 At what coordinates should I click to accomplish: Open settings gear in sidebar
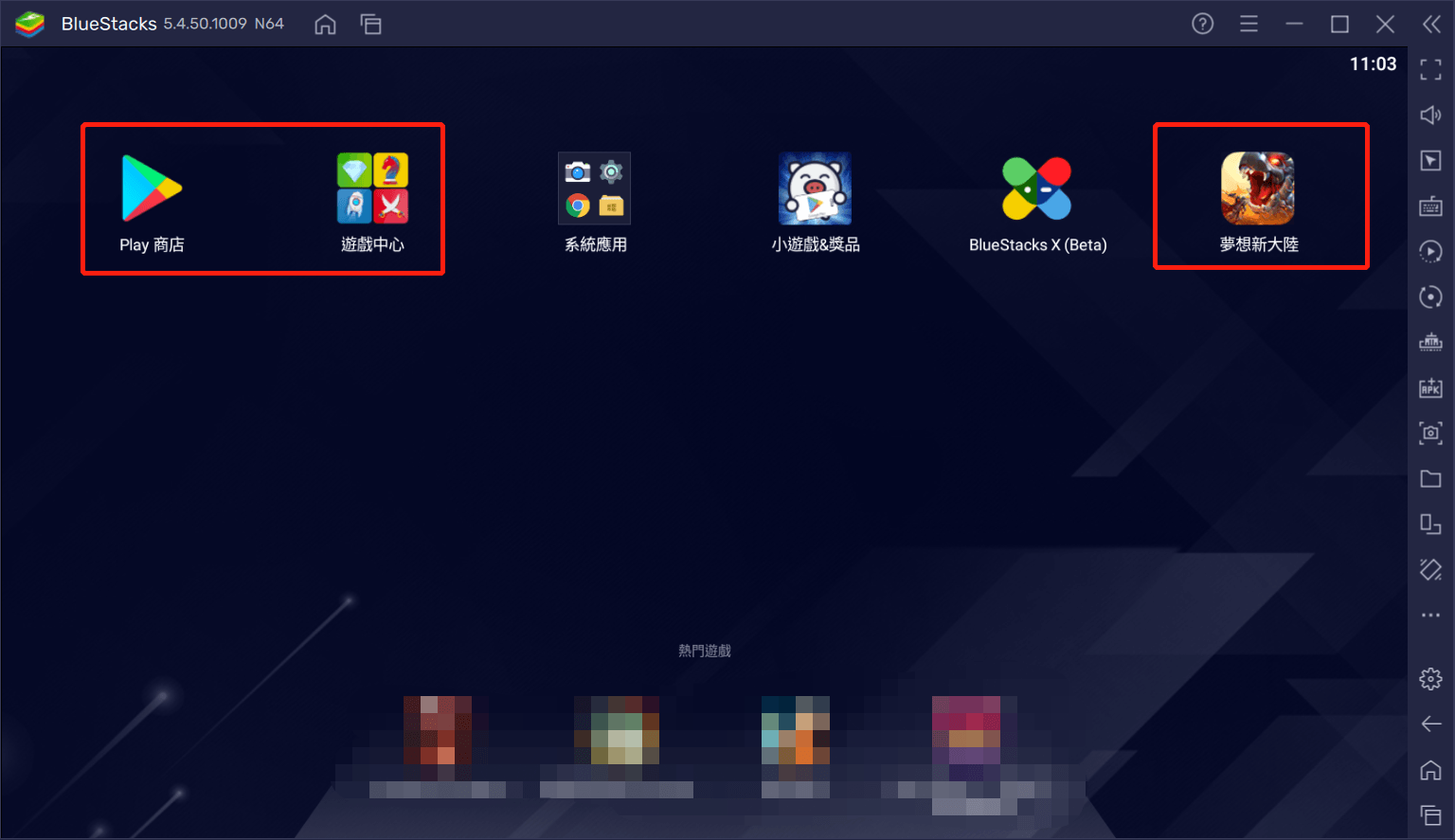pos(1430,679)
